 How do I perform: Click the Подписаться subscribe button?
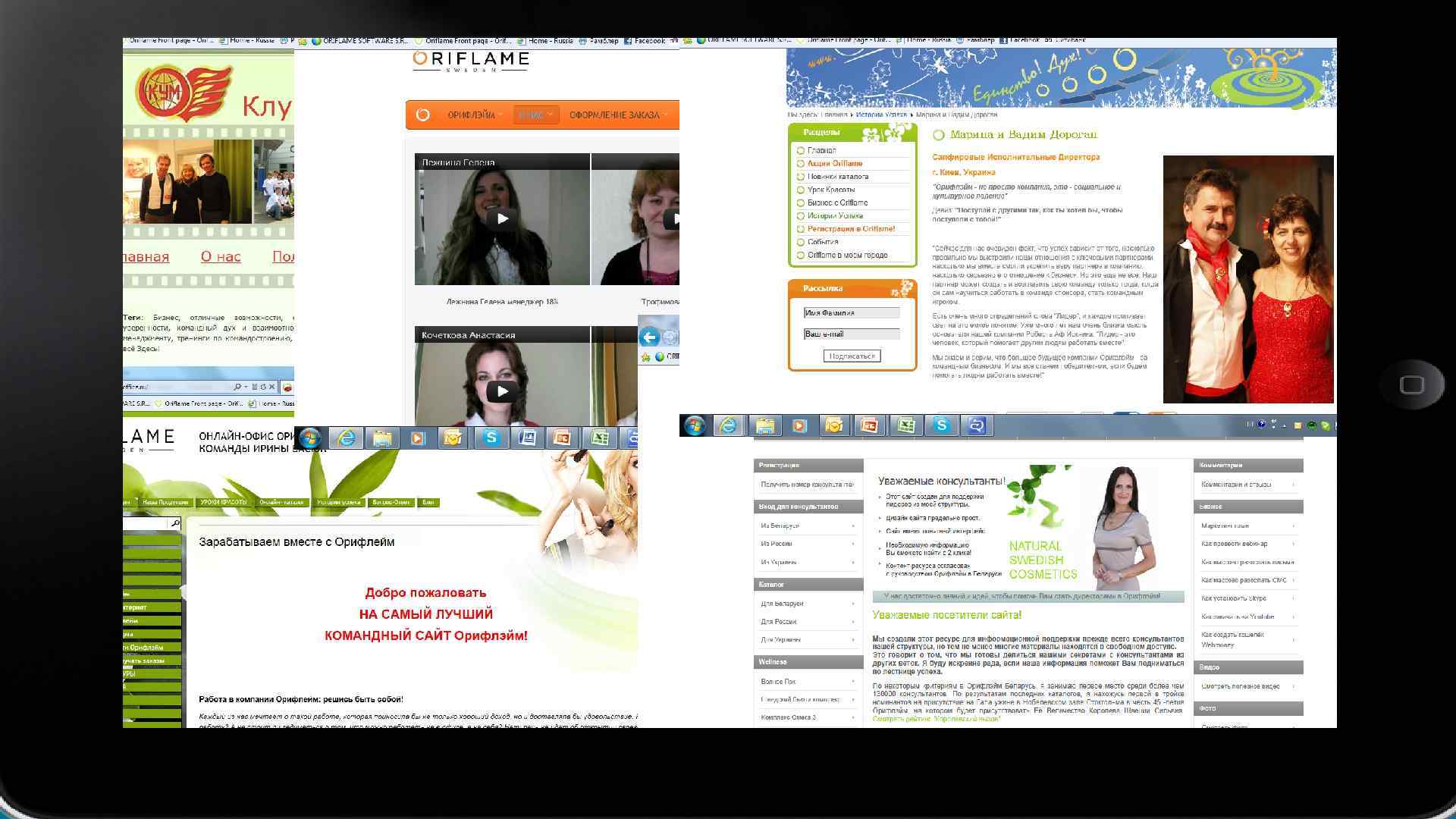click(x=852, y=356)
